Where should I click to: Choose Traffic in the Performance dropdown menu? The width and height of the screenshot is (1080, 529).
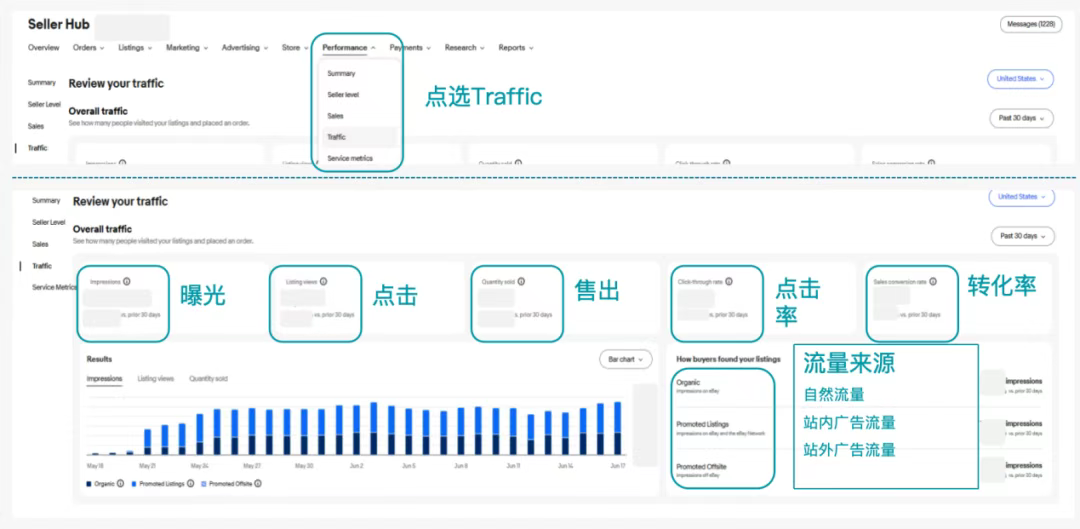(360, 137)
